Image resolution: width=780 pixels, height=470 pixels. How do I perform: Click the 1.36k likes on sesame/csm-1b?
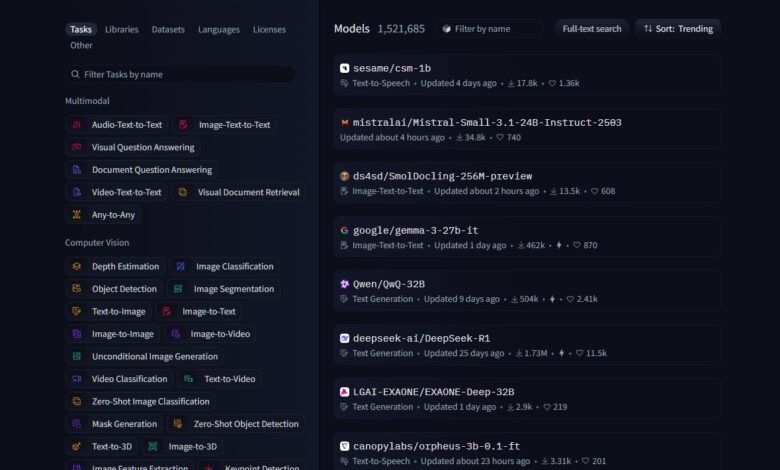[x=564, y=83]
